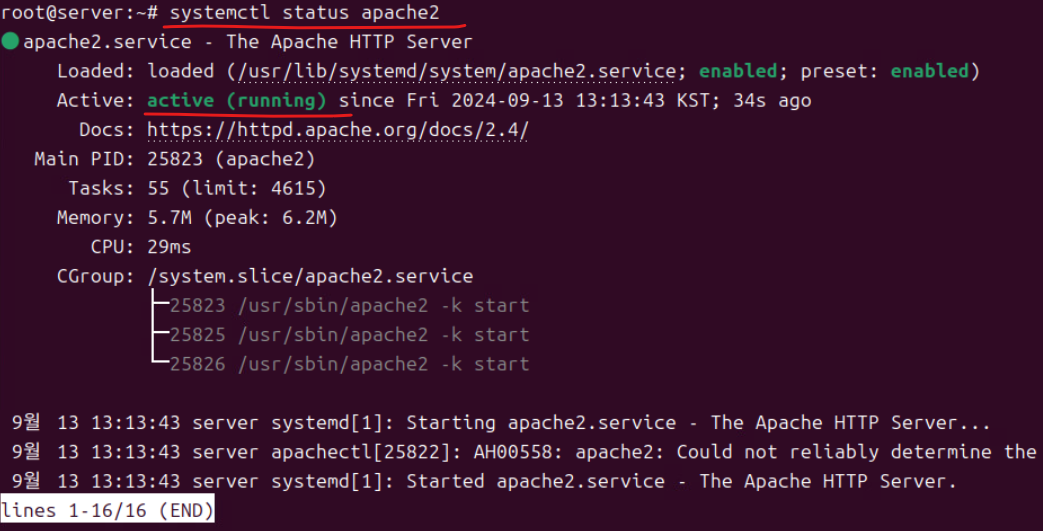Click the first green 'enabled' word after the path

point(738,71)
